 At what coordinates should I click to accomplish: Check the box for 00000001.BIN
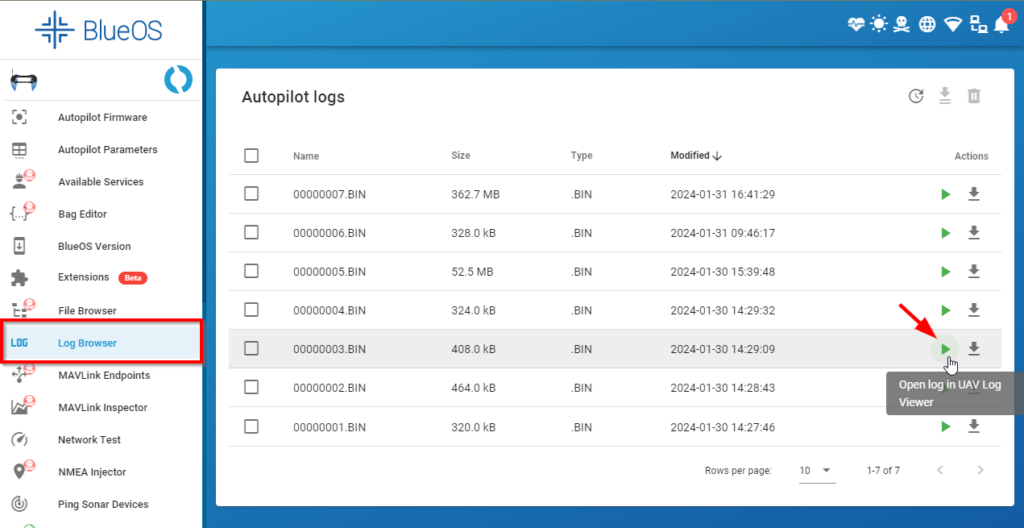point(251,427)
